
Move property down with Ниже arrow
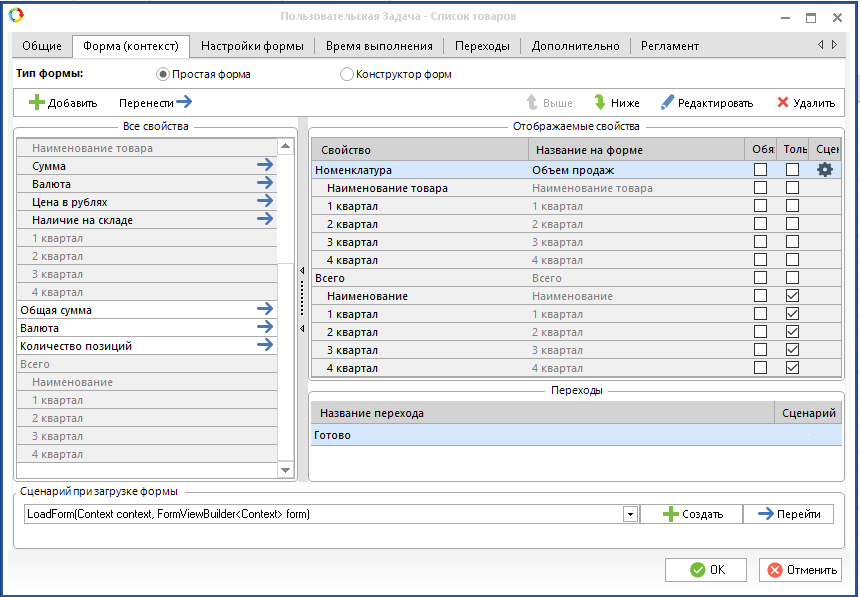600,103
